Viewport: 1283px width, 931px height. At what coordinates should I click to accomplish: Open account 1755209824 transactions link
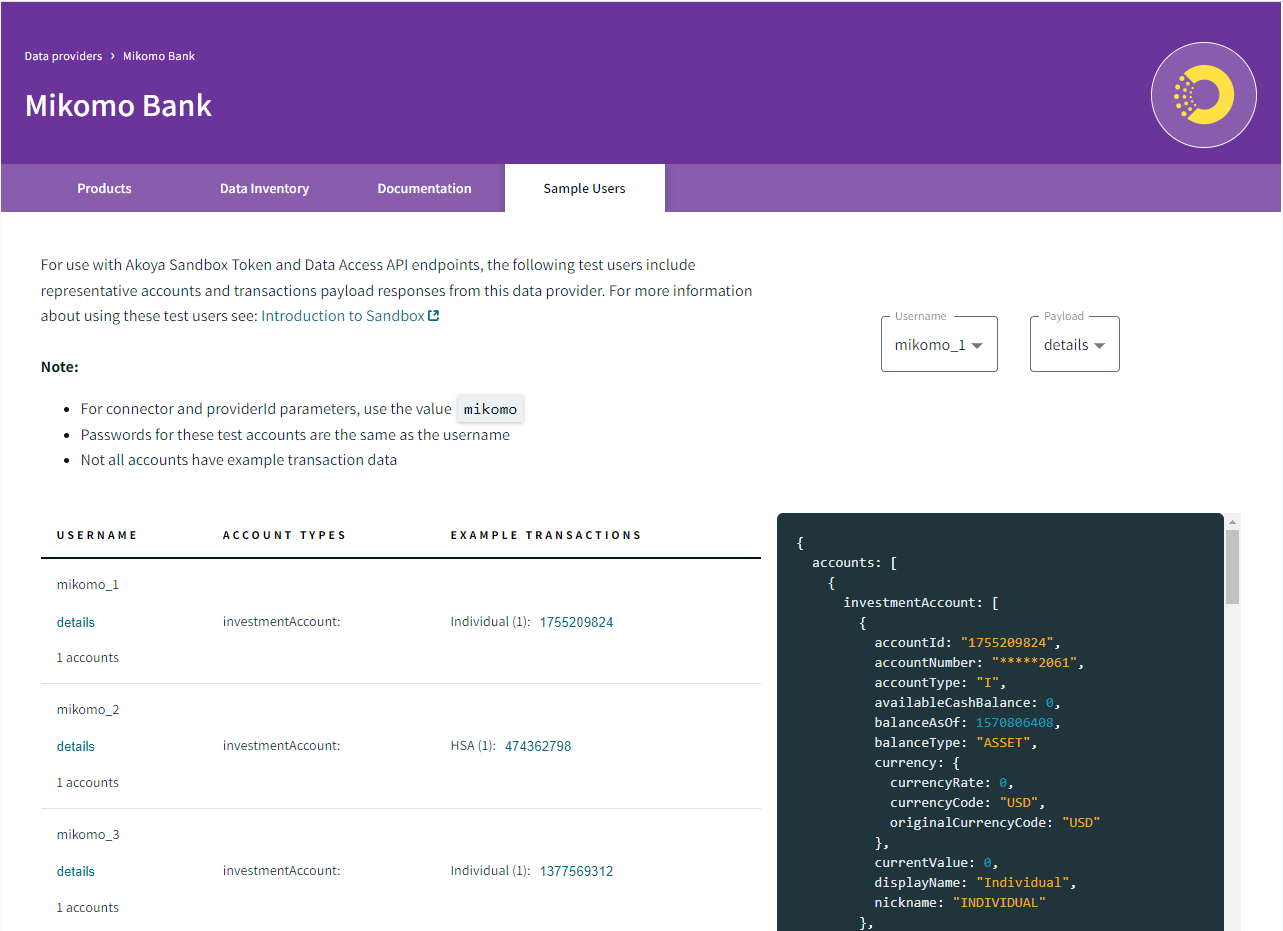[577, 622]
